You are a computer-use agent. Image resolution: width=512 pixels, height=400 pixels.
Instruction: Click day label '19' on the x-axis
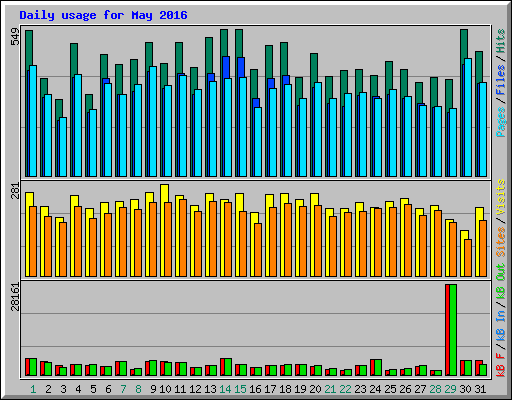(300, 389)
